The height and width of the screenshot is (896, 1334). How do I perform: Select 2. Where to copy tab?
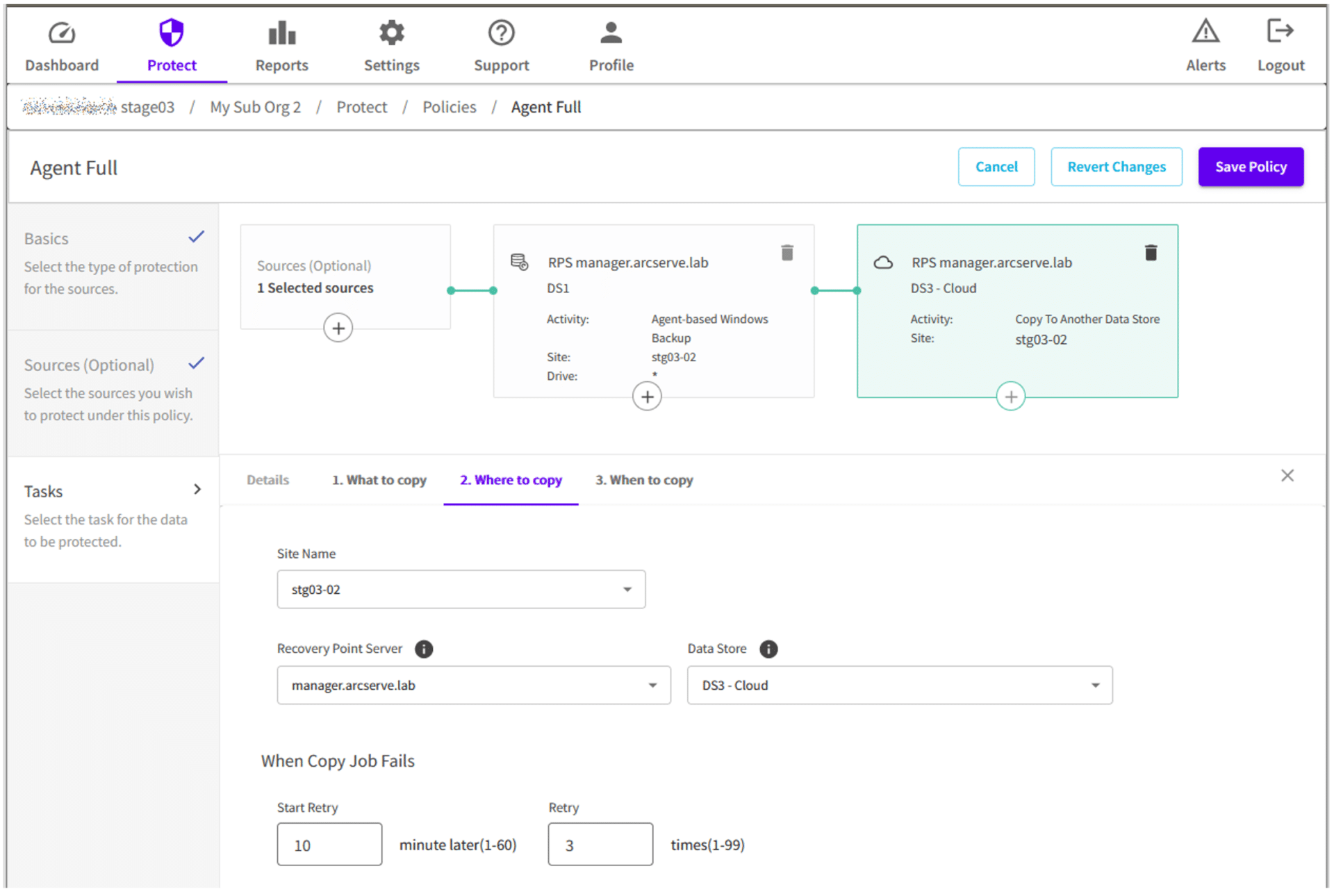click(x=511, y=480)
